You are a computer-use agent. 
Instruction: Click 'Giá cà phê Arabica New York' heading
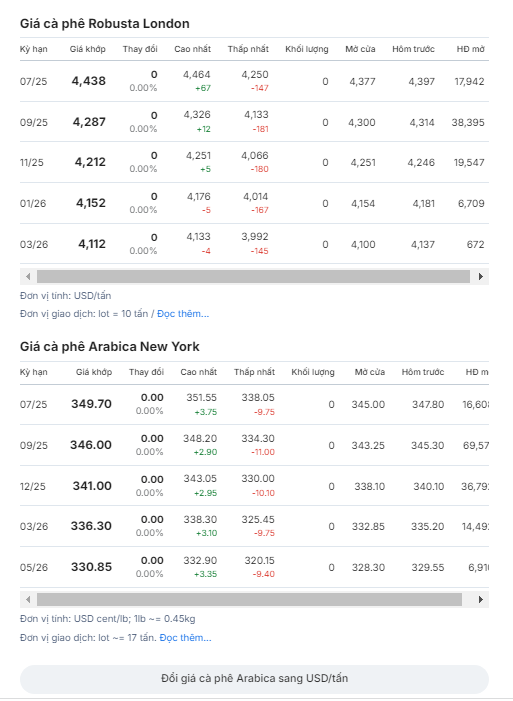coord(110,346)
